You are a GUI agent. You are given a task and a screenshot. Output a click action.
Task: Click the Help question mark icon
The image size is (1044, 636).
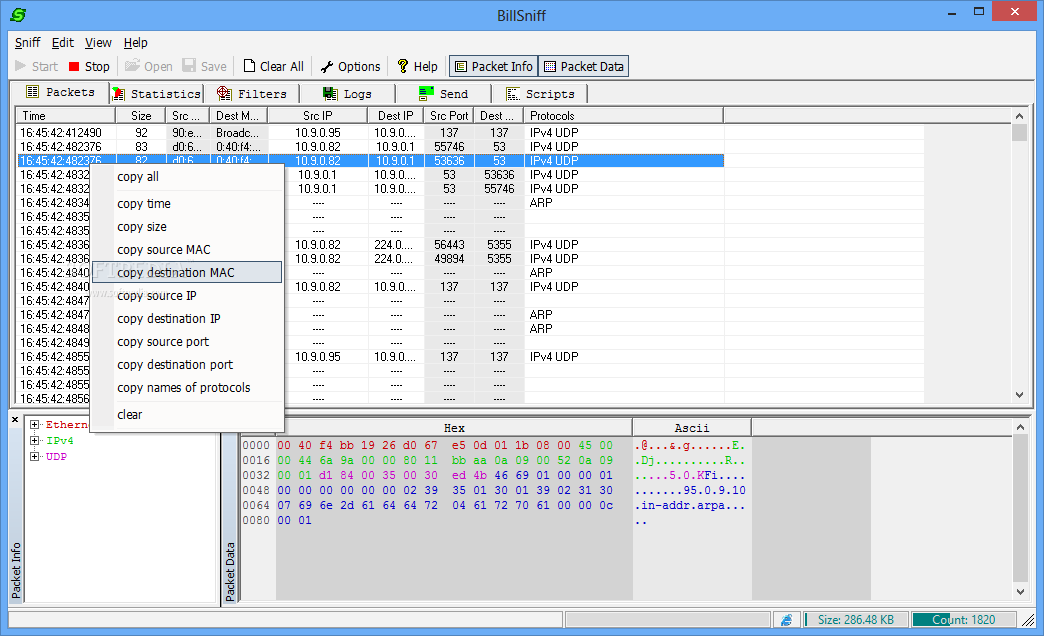[403, 66]
